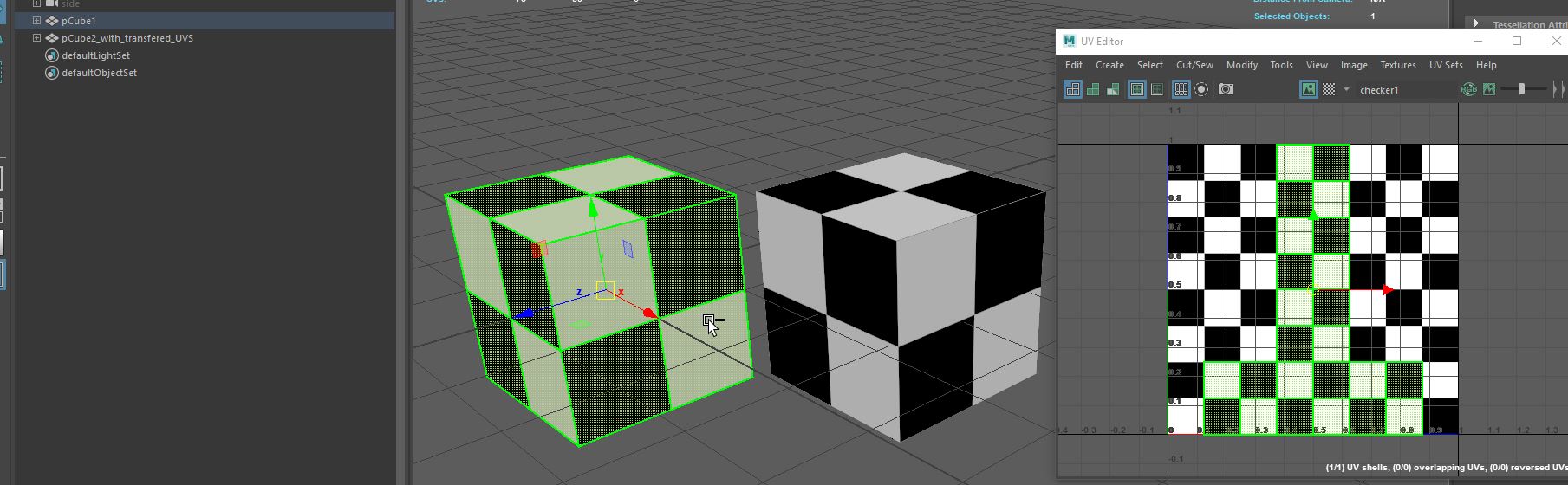
Task: Open the Image menu
Action: [1354, 65]
